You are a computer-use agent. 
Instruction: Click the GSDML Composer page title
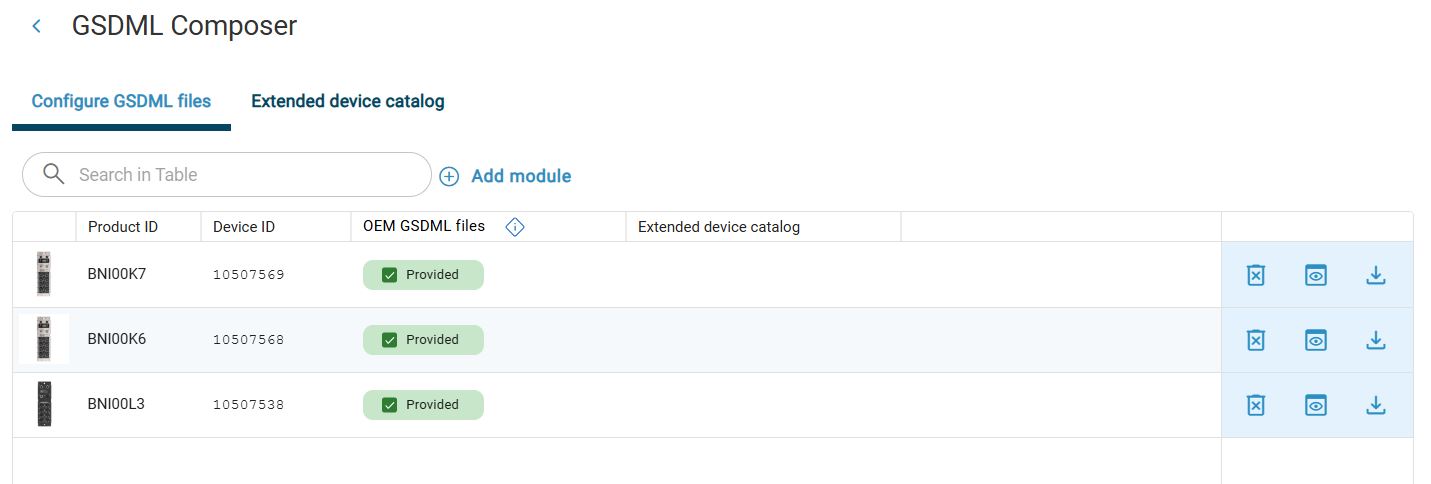click(x=184, y=26)
